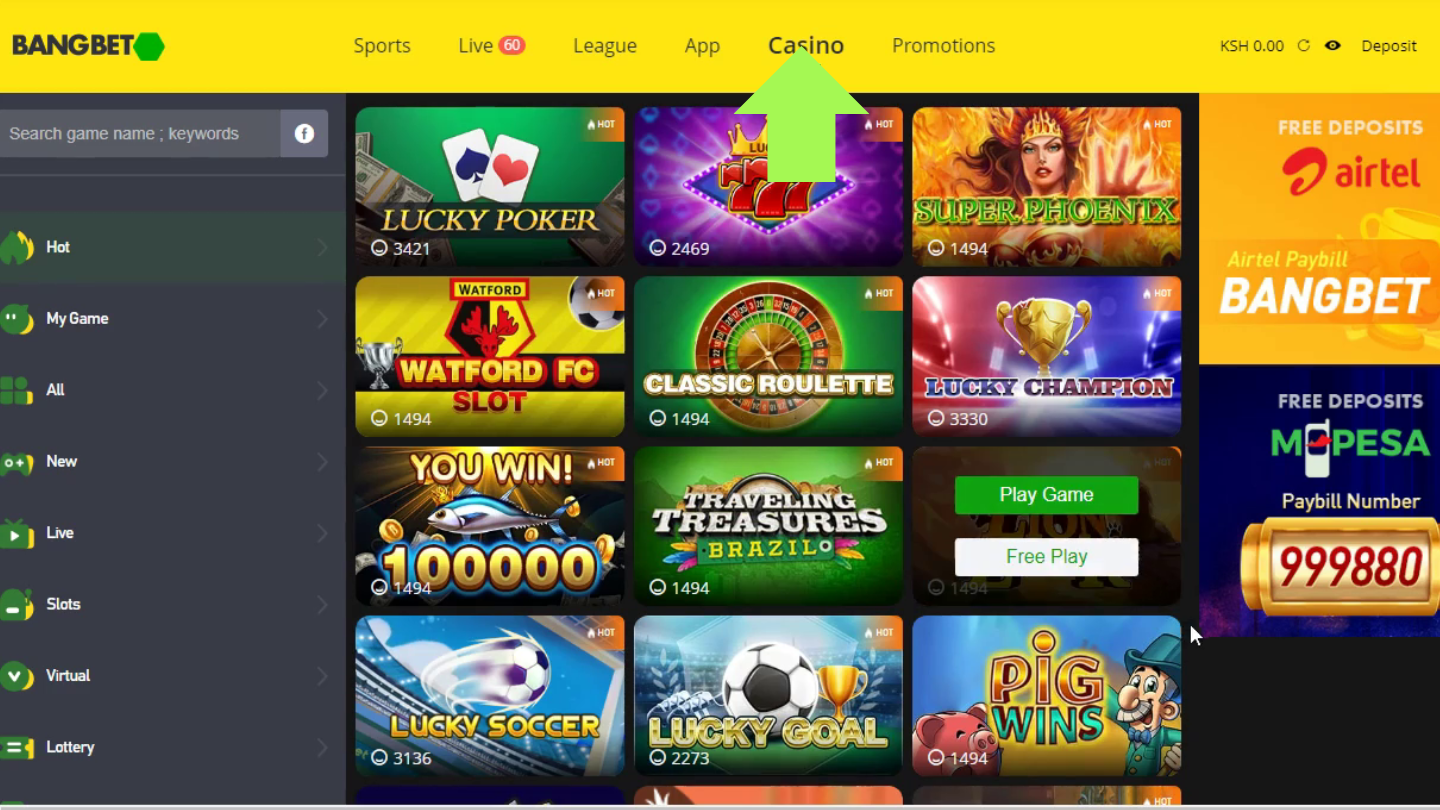Click the search game name field
Viewport: 1440px width, 810px height.
[x=140, y=133]
